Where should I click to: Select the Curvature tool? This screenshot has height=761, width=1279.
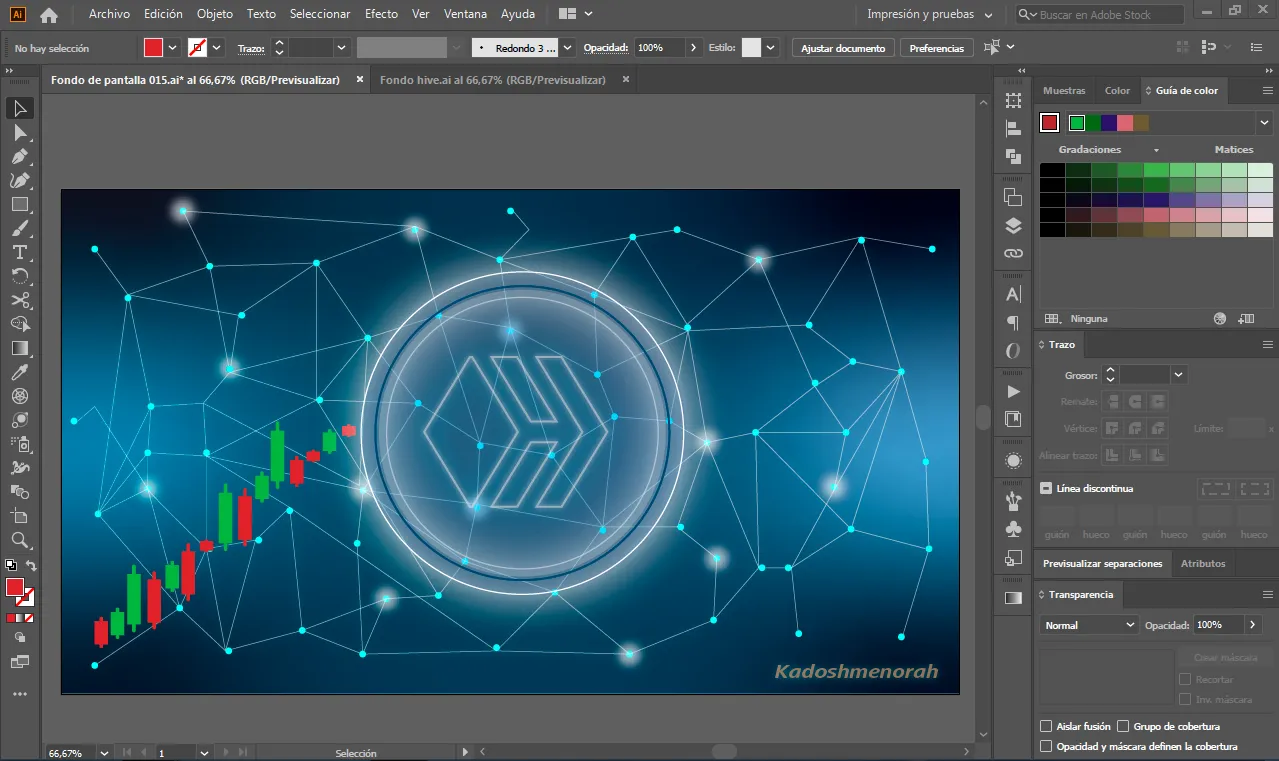coord(20,181)
